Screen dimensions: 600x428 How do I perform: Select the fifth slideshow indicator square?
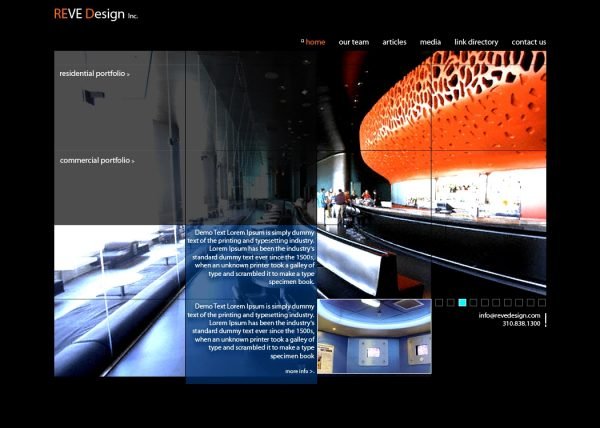[x=485, y=303]
